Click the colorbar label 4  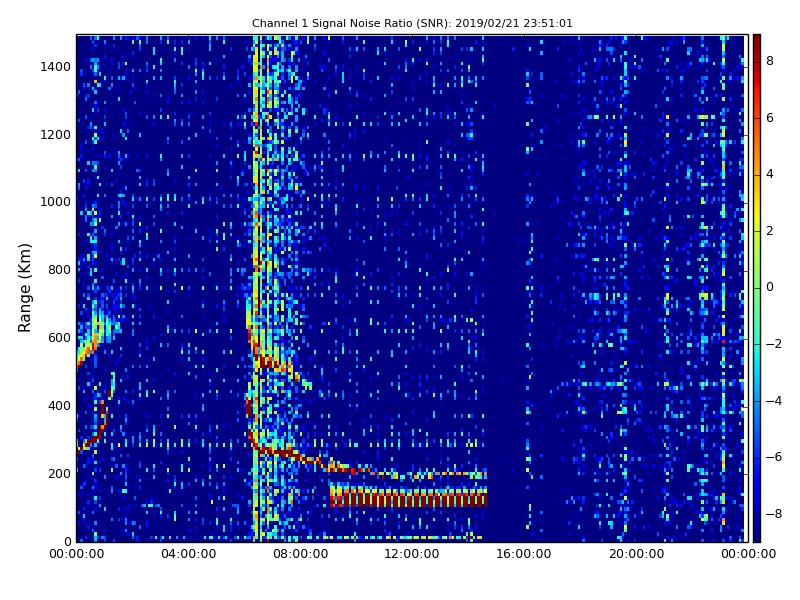tap(770, 174)
